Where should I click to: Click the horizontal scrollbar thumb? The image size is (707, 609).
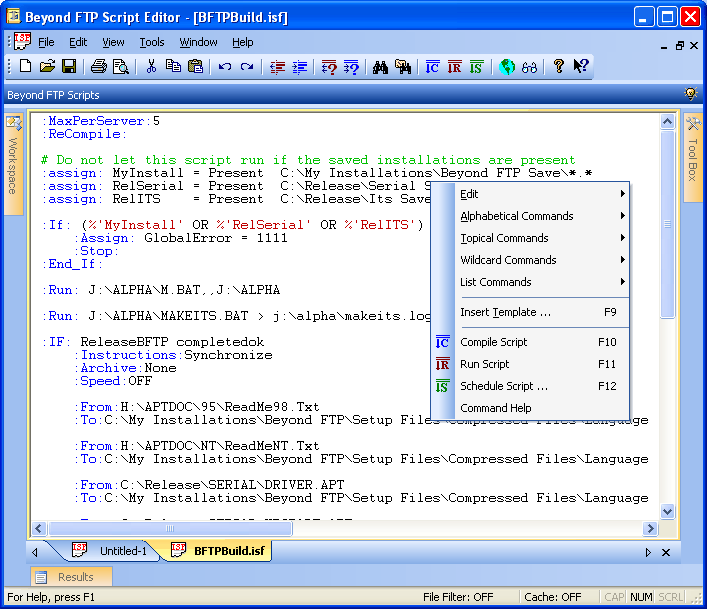click(x=170, y=528)
